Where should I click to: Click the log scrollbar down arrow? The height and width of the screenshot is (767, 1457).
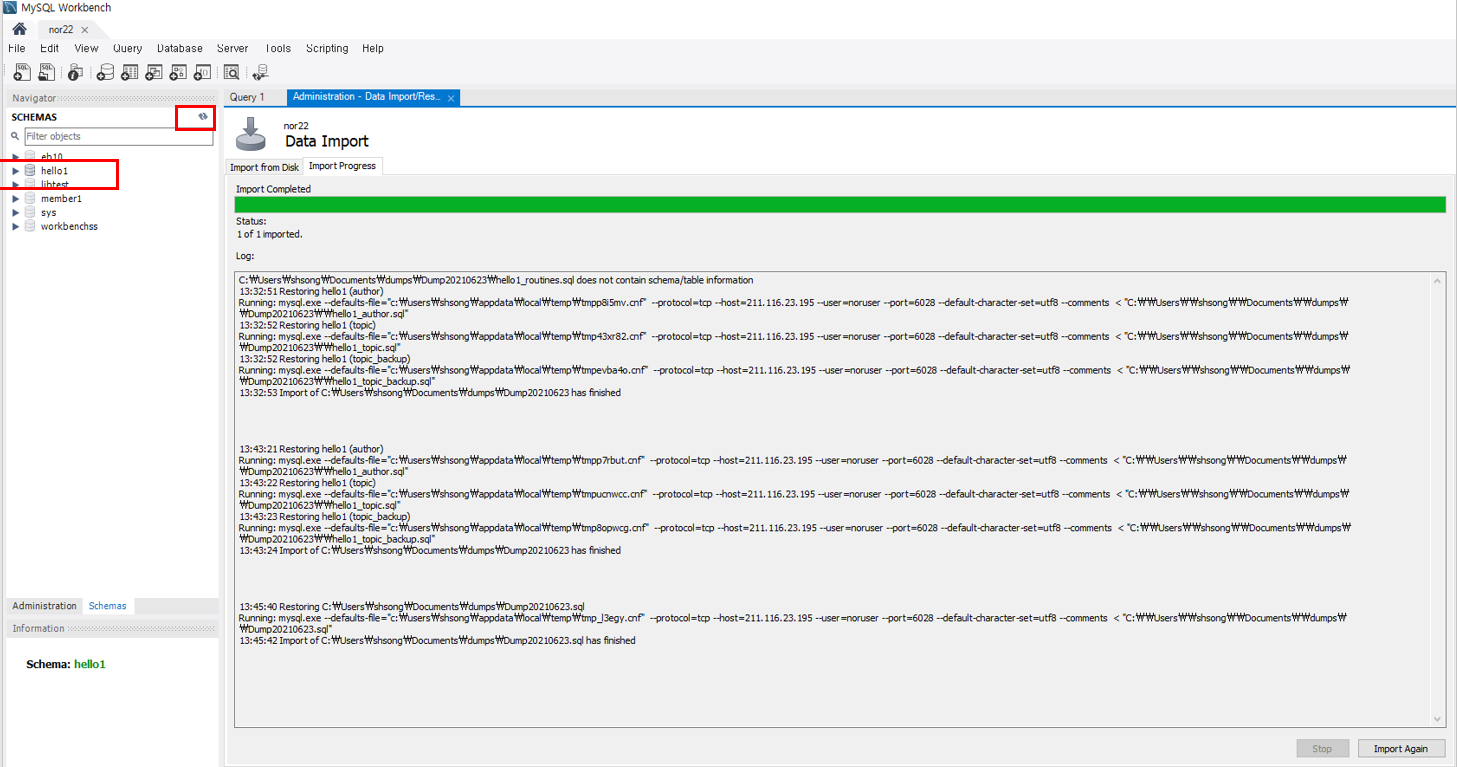pyautogui.click(x=1439, y=719)
